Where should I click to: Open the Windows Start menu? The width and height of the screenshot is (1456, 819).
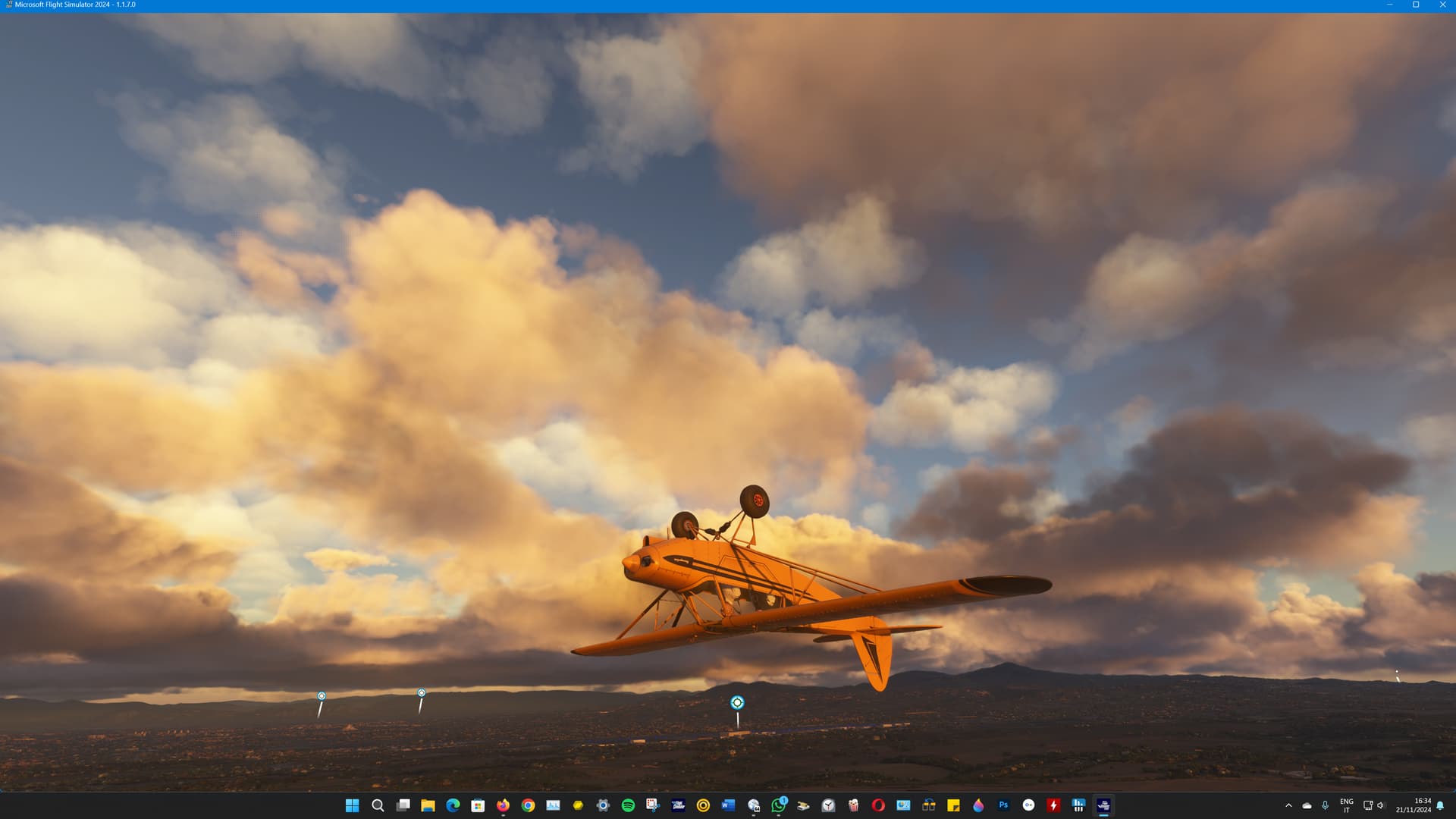(353, 805)
